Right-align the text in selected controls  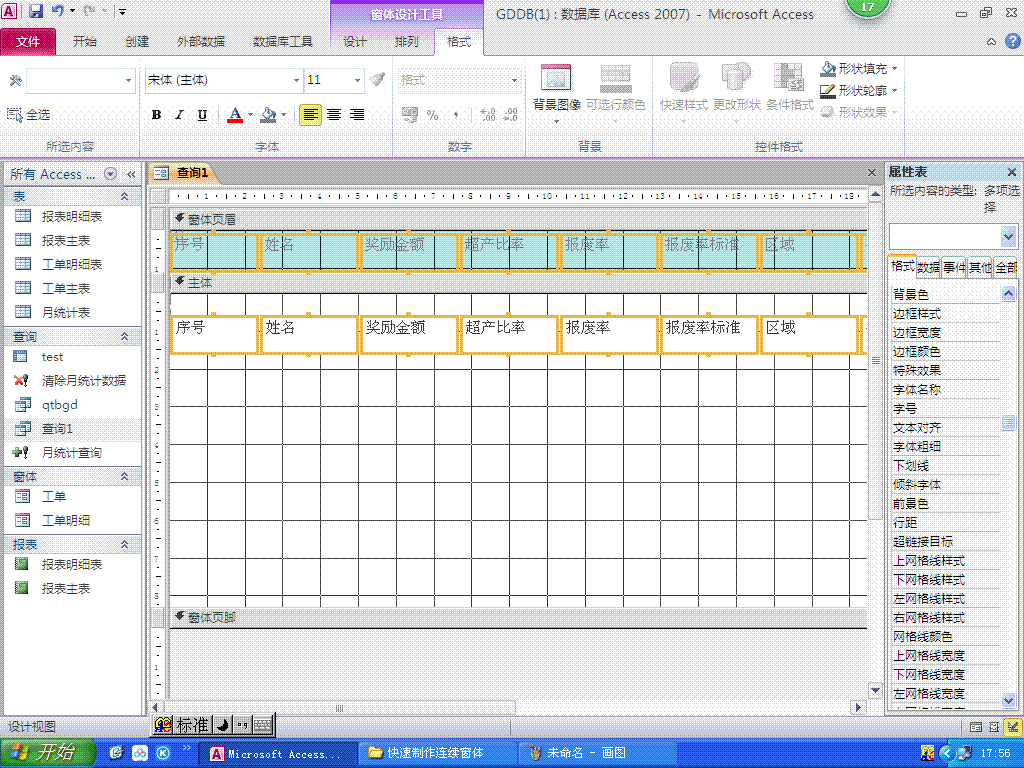tap(357, 115)
